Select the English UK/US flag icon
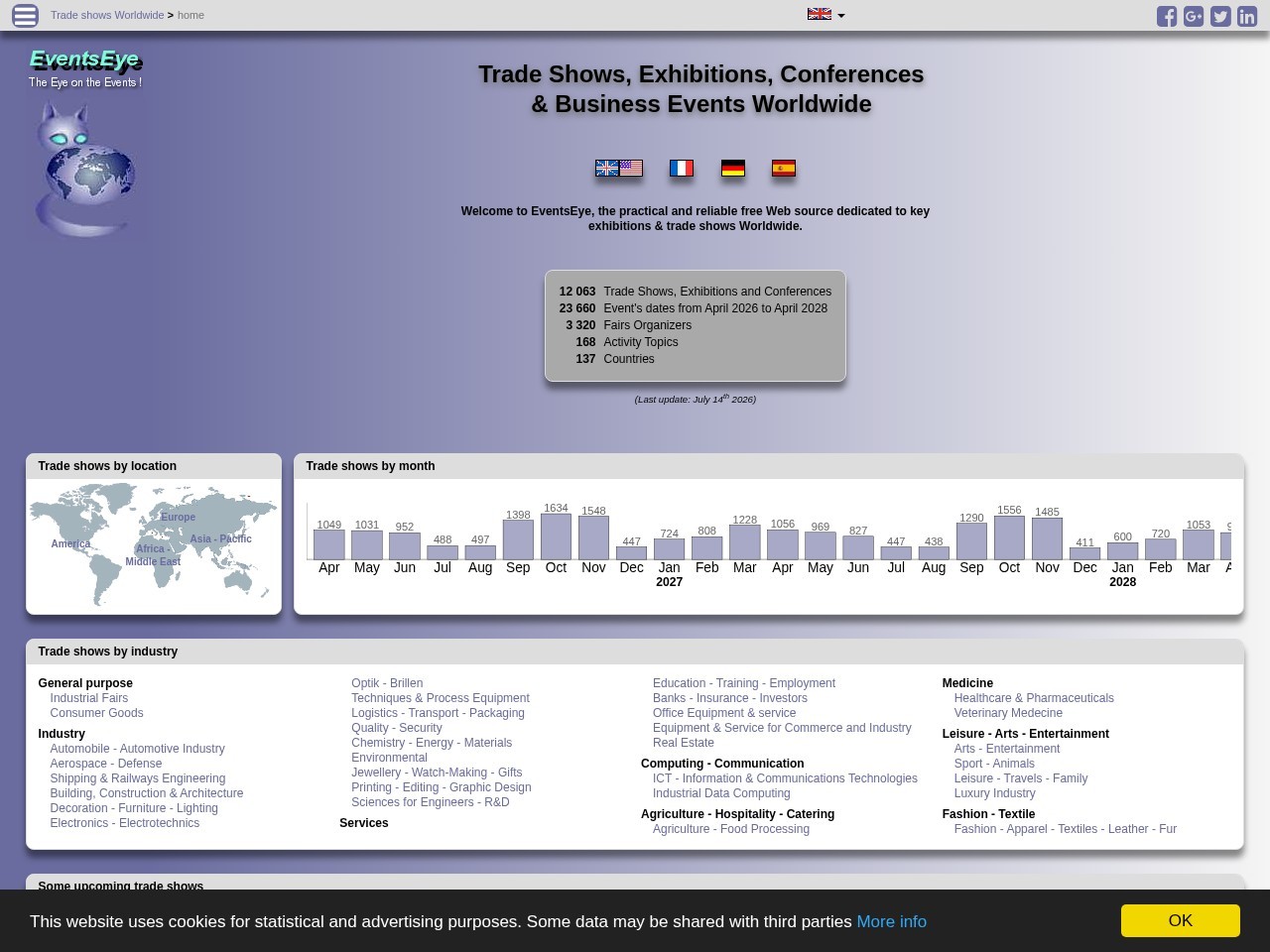 619,169
